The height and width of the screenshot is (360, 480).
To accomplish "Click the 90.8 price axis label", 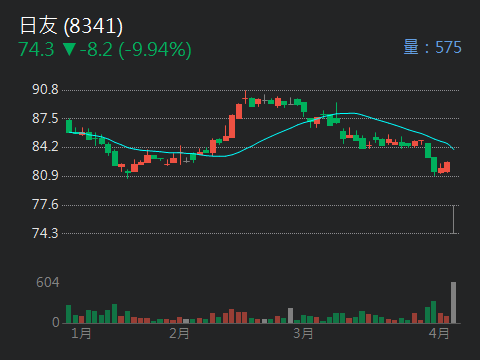I will [x=45, y=90].
